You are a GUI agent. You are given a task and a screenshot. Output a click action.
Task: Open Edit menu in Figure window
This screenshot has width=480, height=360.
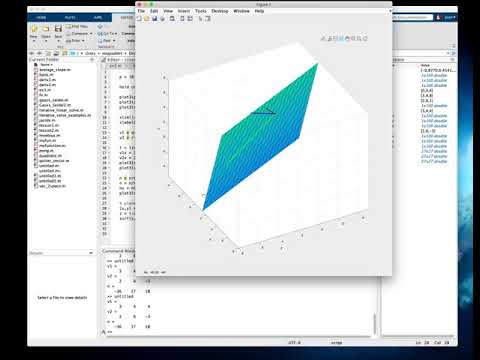click(154, 11)
